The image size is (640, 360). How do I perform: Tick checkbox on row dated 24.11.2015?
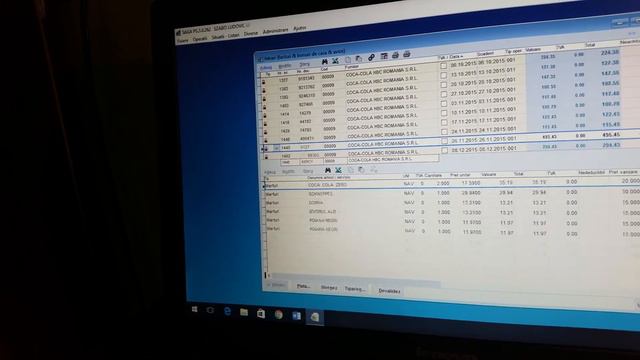point(444,131)
